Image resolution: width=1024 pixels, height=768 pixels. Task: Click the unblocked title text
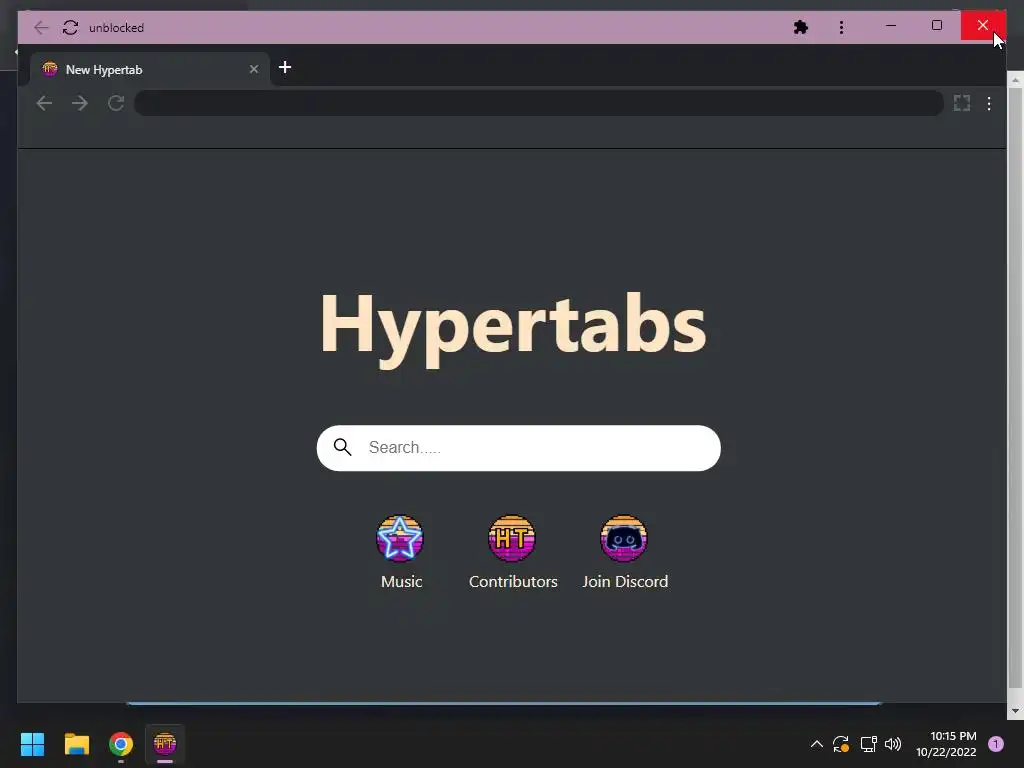[116, 27]
